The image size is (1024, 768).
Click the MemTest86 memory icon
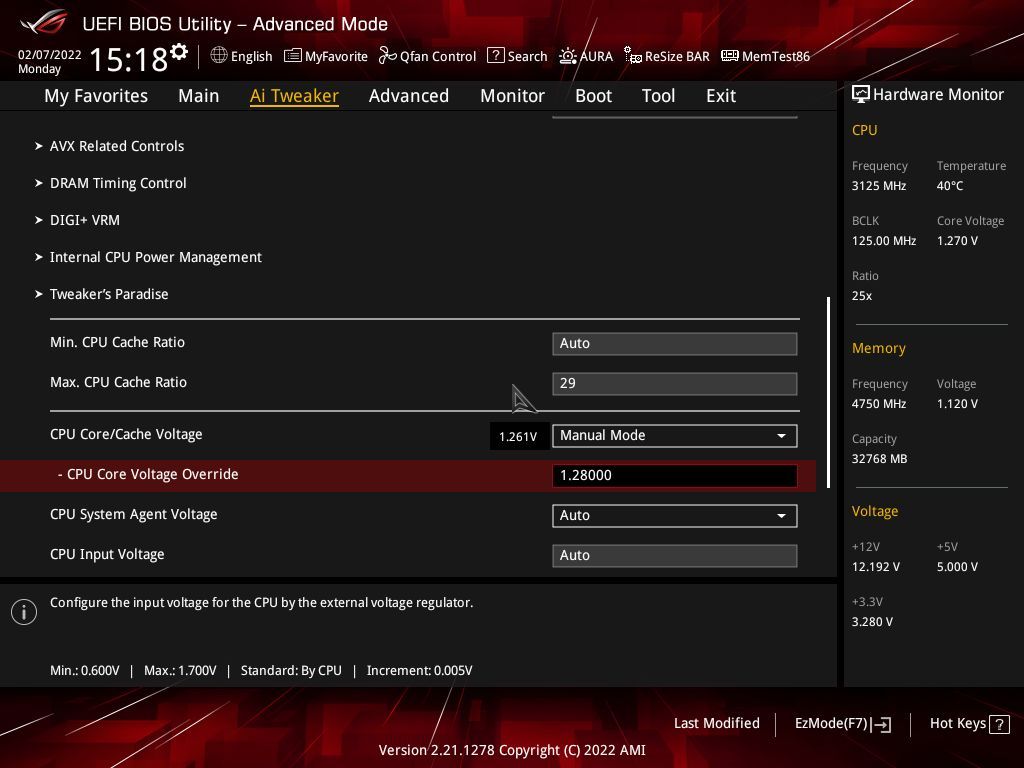(729, 56)
